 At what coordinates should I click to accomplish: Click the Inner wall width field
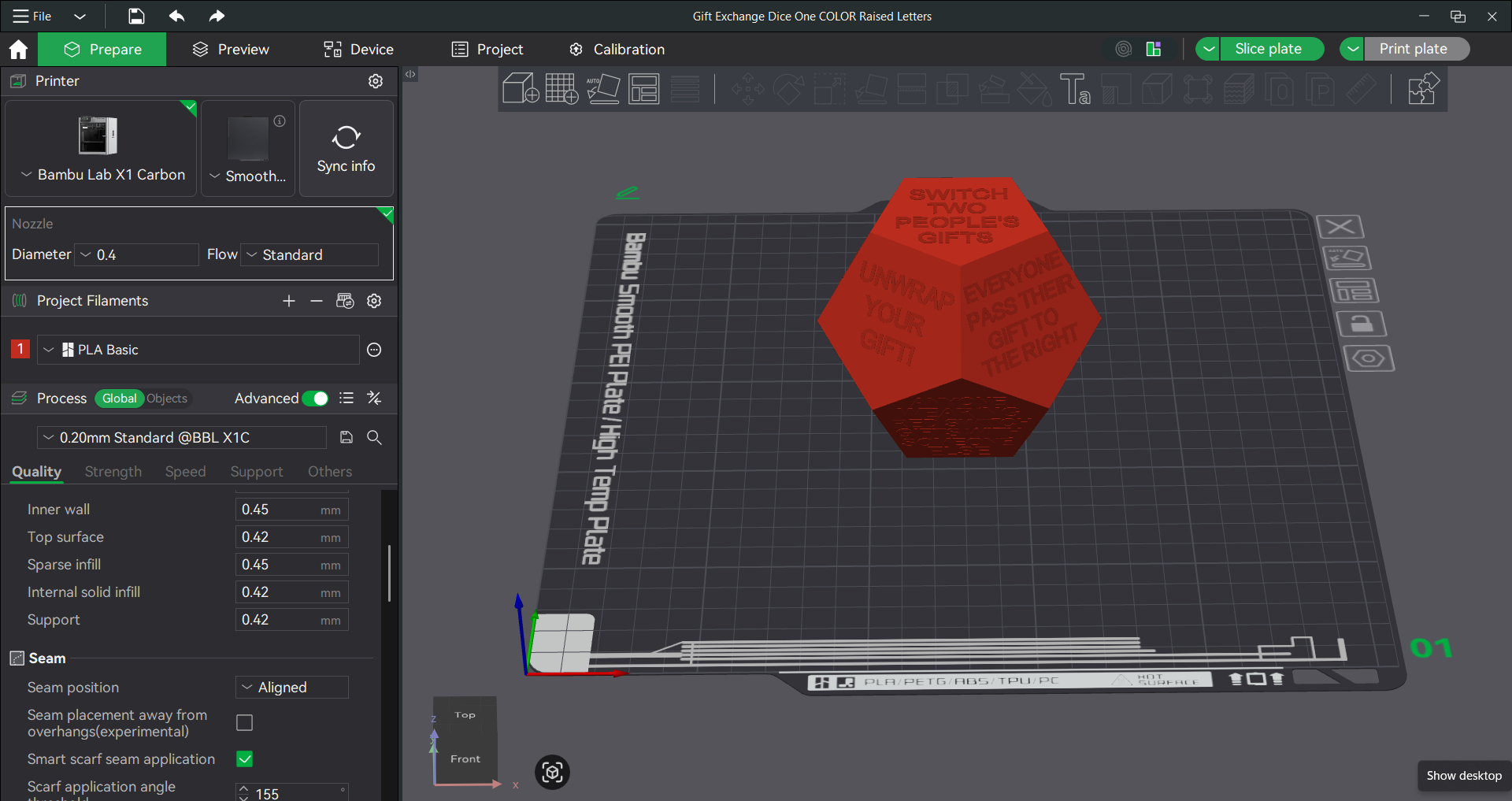click(x=292, y=510)
